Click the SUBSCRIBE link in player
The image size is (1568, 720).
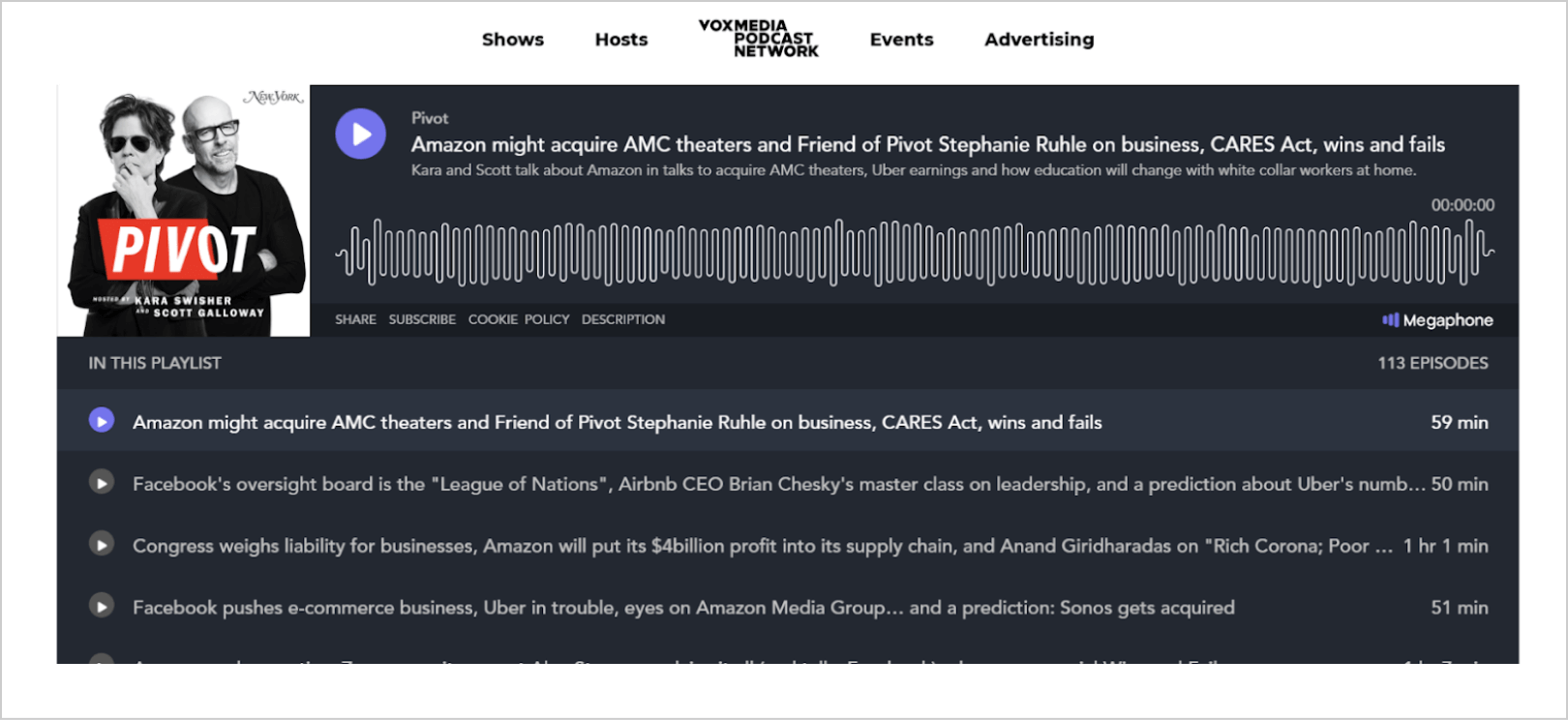coord(422,319)
